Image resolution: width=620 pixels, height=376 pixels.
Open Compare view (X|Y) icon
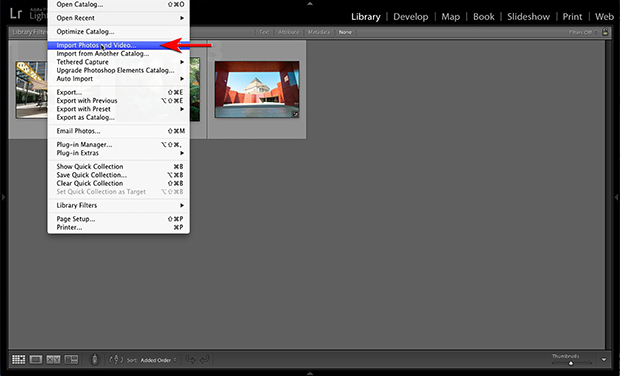point(53,359)
